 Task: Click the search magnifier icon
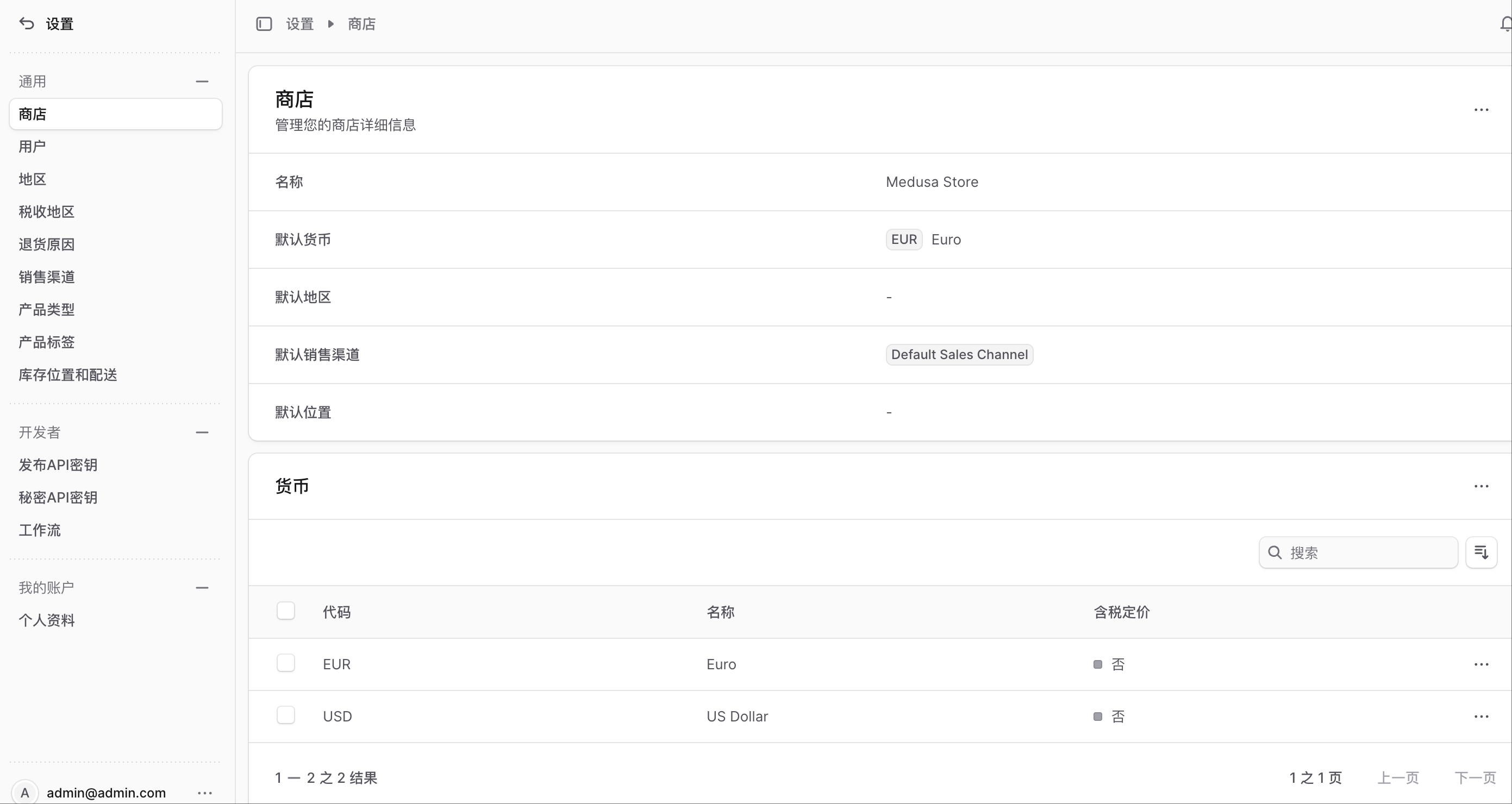pyautogui.click(x=1274, y=552)
